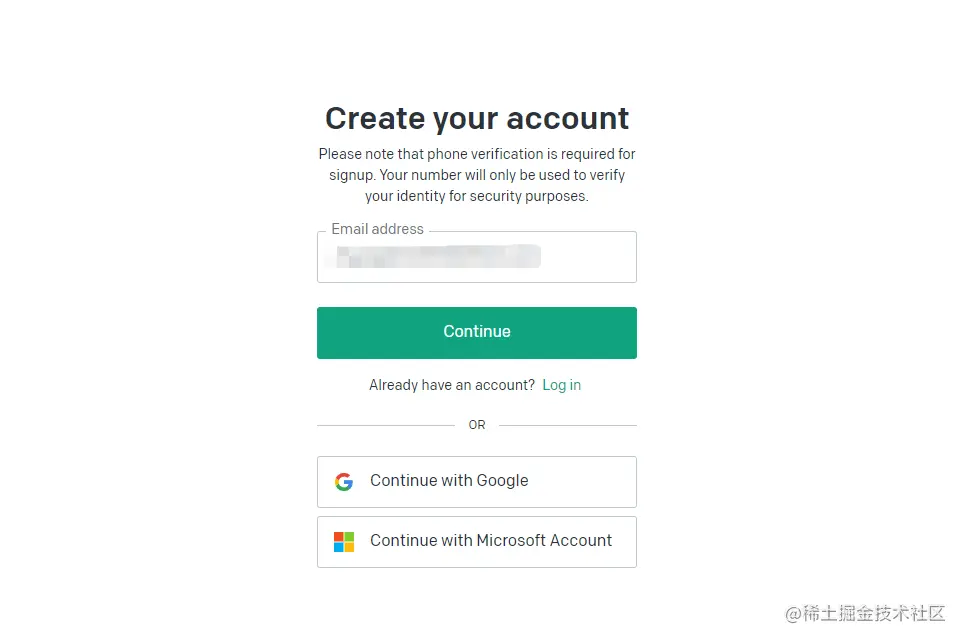965x643 pixels.
Task: Click the watermark text in bottom-right corner
Action: pos(865,613)
